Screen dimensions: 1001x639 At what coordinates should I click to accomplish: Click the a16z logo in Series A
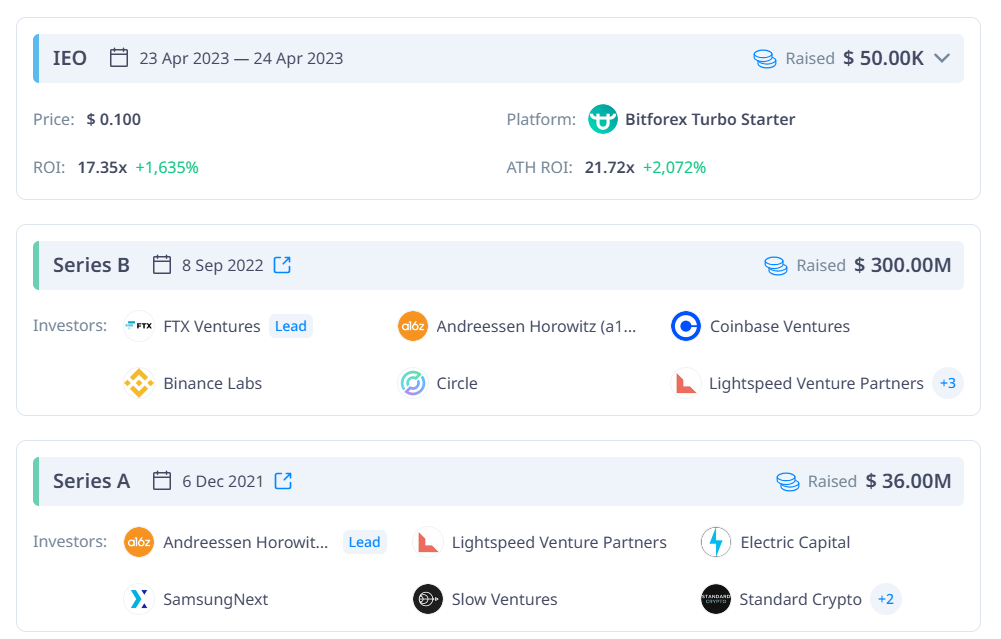[x=139, y=542]
